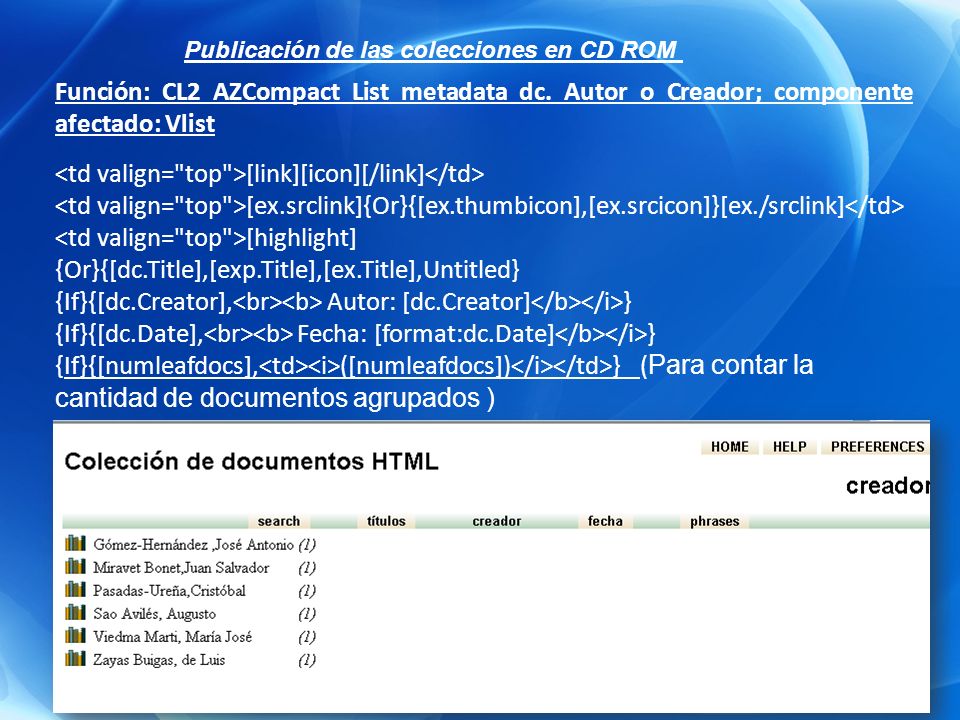Open the HELP page

[789, 447]
